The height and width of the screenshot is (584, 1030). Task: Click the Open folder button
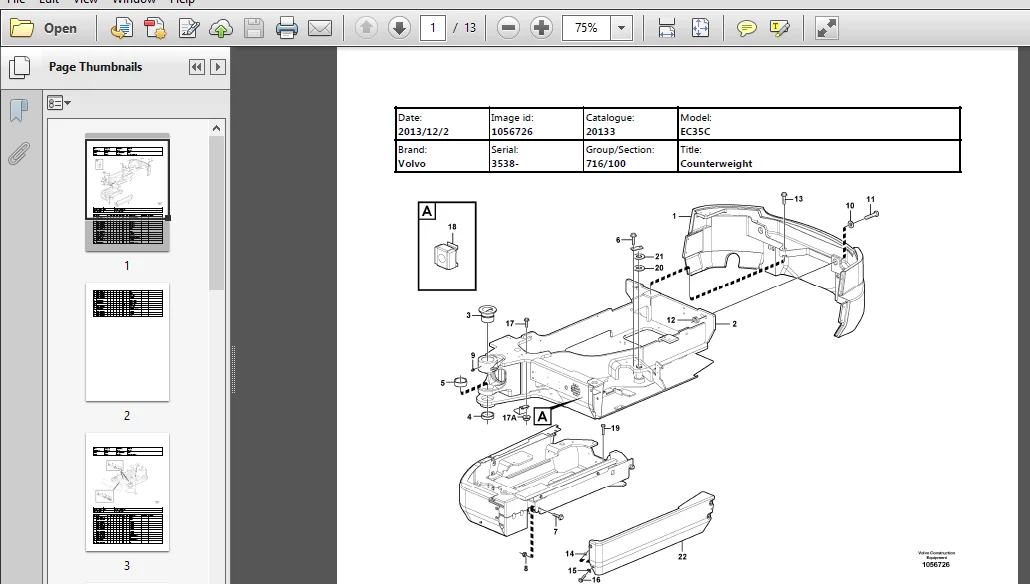[44, 28]
